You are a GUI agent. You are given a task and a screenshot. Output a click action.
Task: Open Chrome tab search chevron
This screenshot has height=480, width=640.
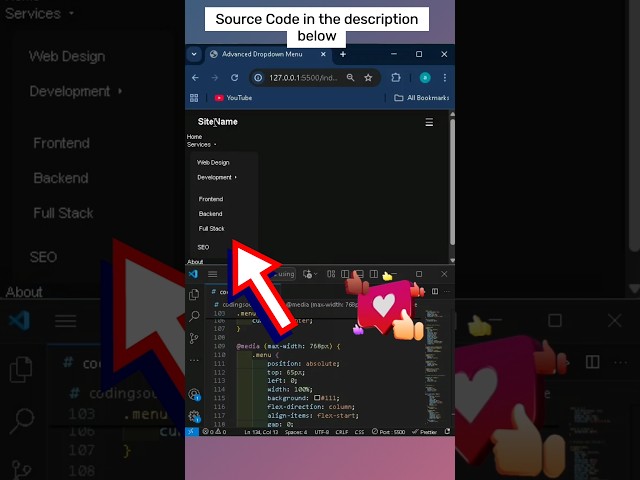click(x=194, y=54)
